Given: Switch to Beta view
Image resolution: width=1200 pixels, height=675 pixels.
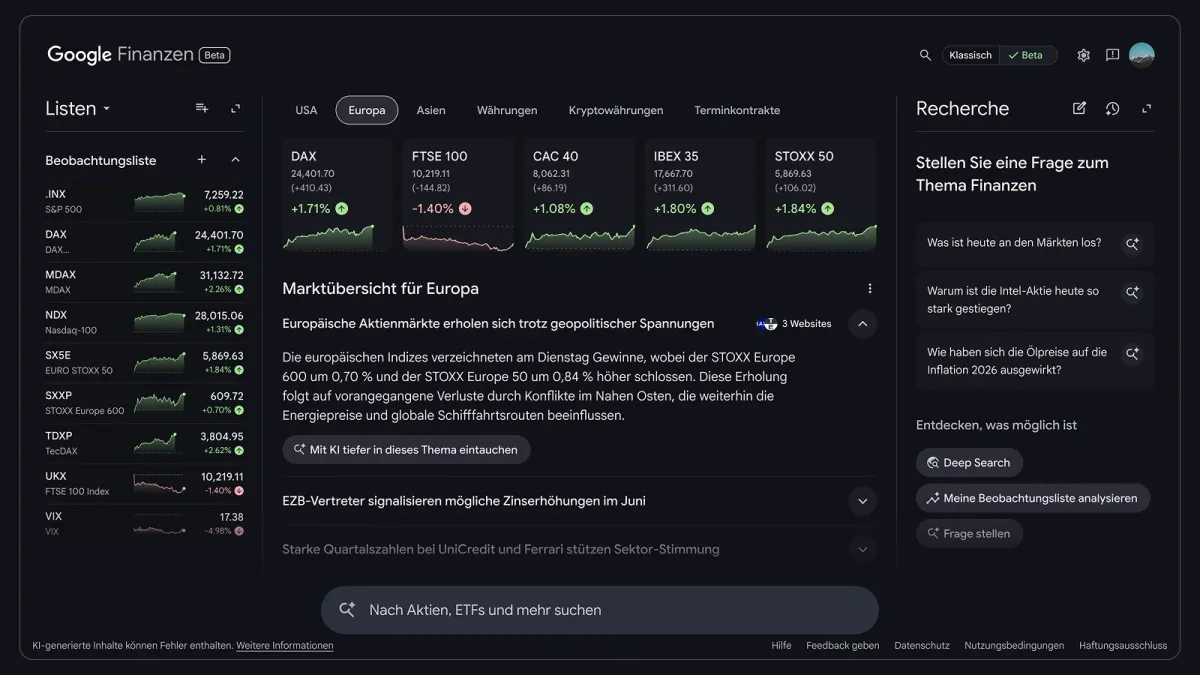Looking at the screenshot, I should click(1027, 55).
